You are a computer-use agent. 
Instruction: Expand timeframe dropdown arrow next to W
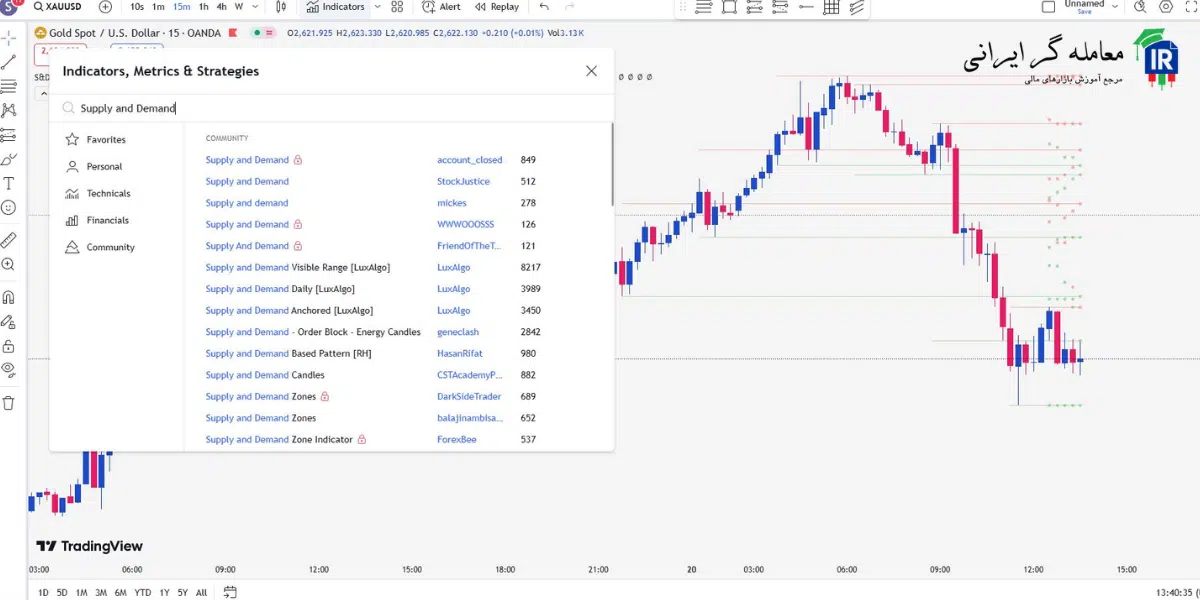(x=254, y=7)
